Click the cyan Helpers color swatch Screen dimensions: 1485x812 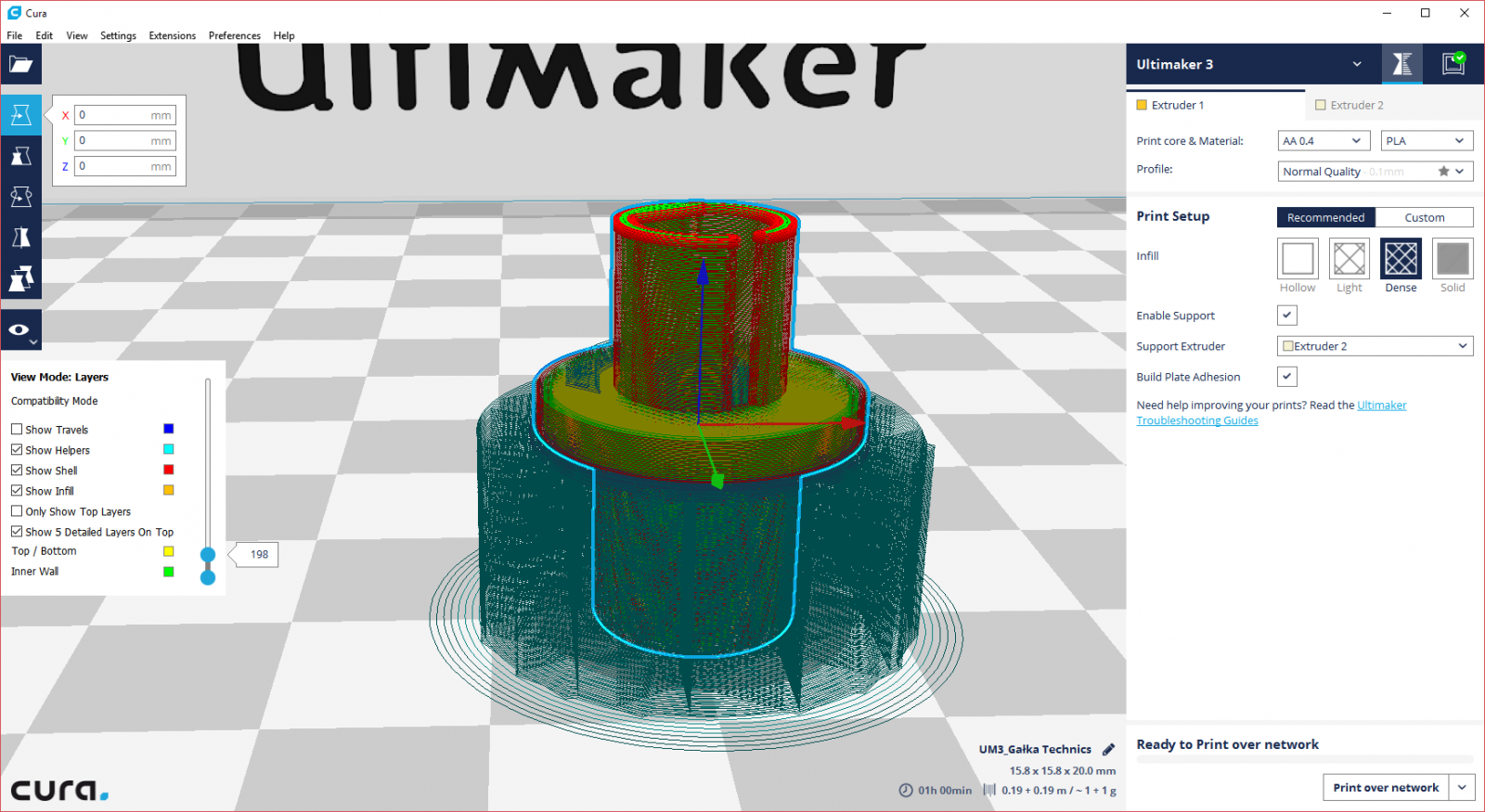coord(169,449)
